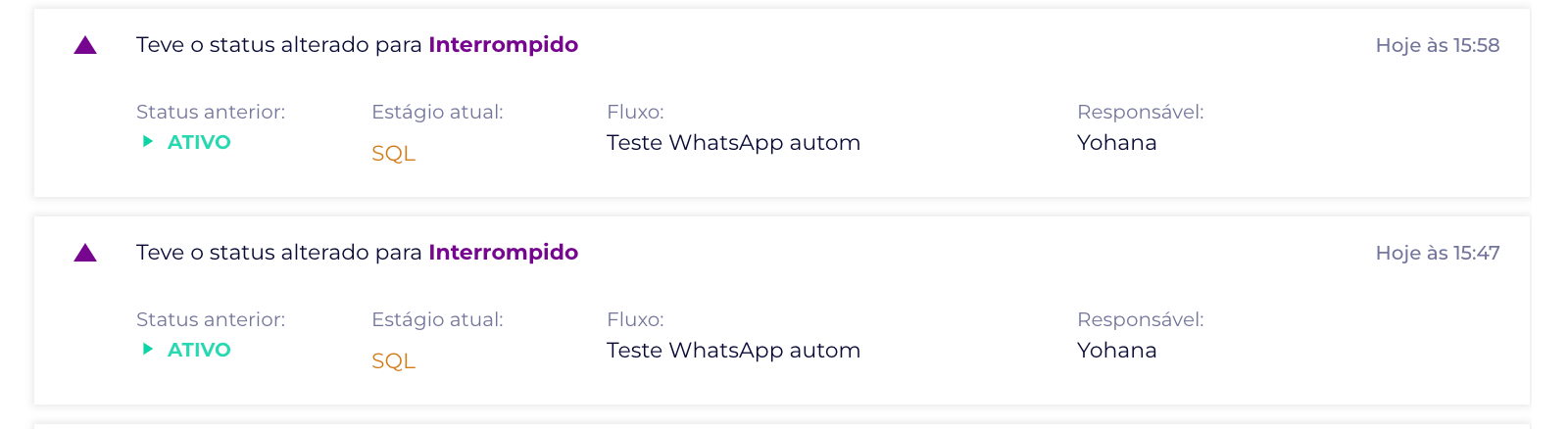Click the Interrompido status in the 15:58 entry
The image size is (1568, 429).
(503, 45)
